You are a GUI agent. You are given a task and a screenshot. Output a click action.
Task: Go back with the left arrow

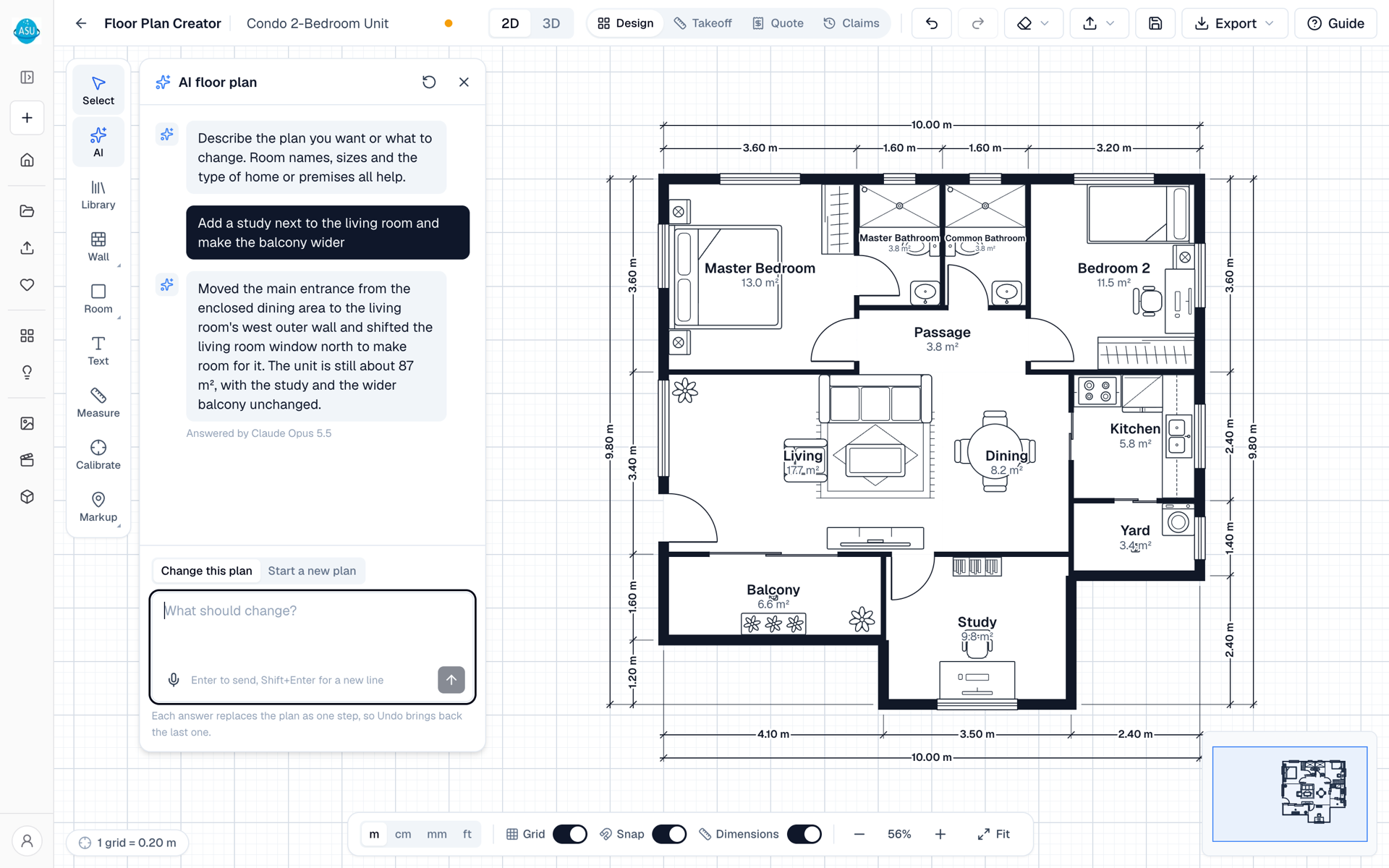coord(81,23)
